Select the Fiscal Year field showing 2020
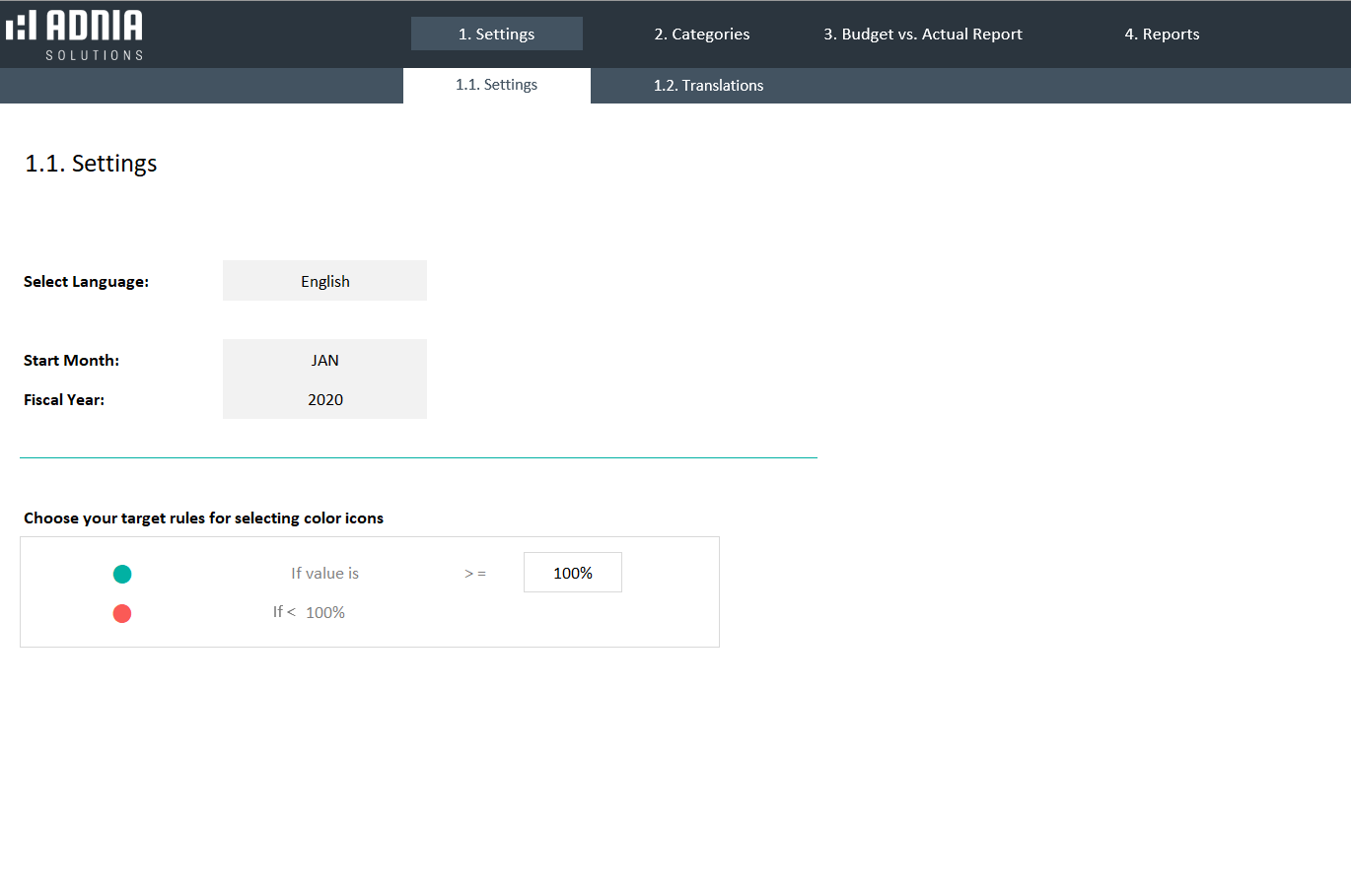Viewport: 1351px width, 896px height. tap(324, 399)
